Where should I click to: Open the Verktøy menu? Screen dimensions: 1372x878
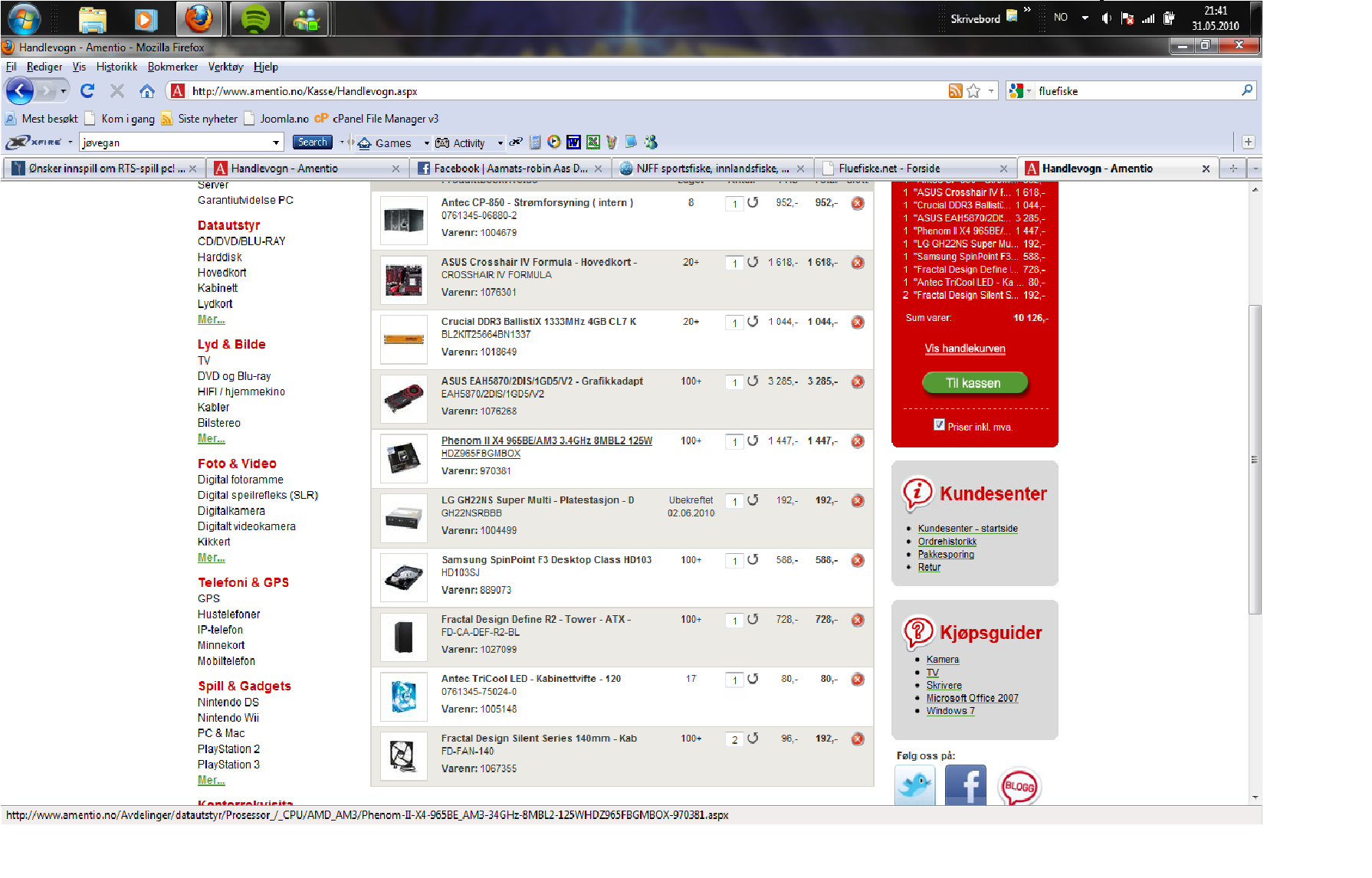point(225,67)
